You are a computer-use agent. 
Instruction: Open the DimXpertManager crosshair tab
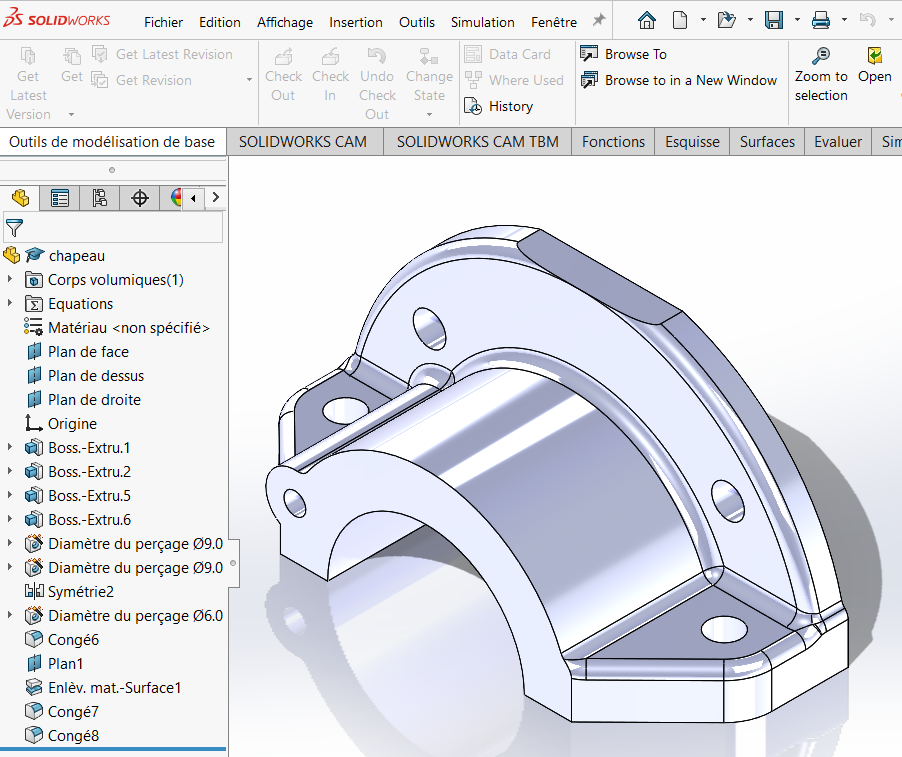(x=140, y=198)
